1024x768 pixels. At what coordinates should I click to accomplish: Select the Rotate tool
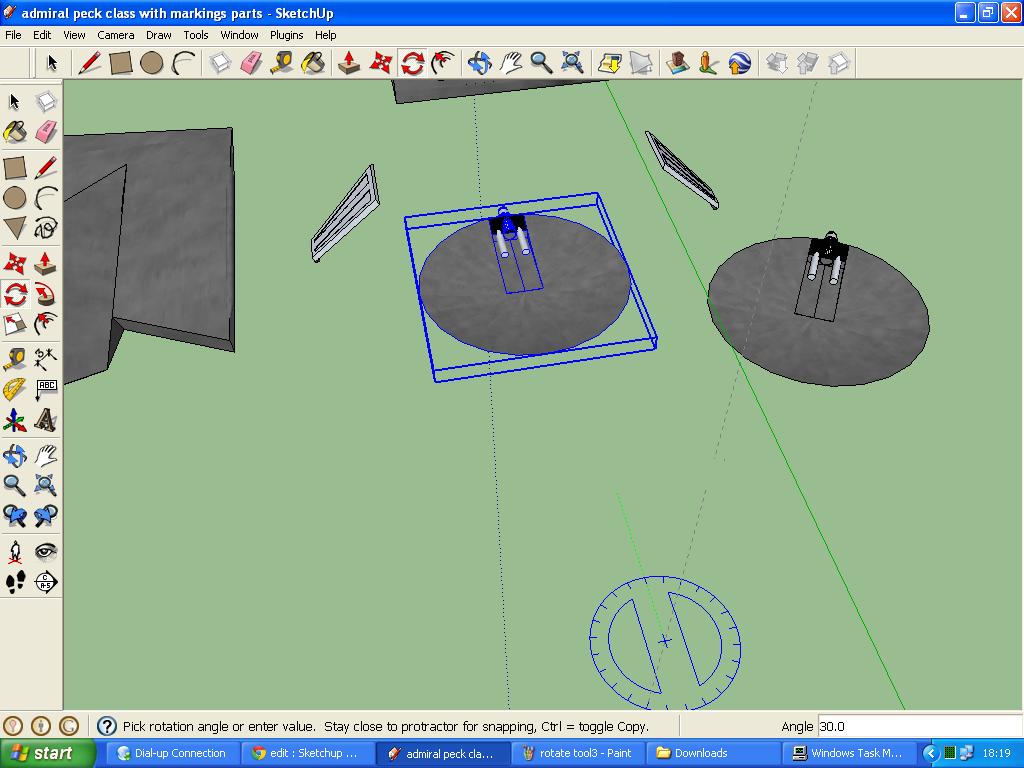click(x=14, y=292)
